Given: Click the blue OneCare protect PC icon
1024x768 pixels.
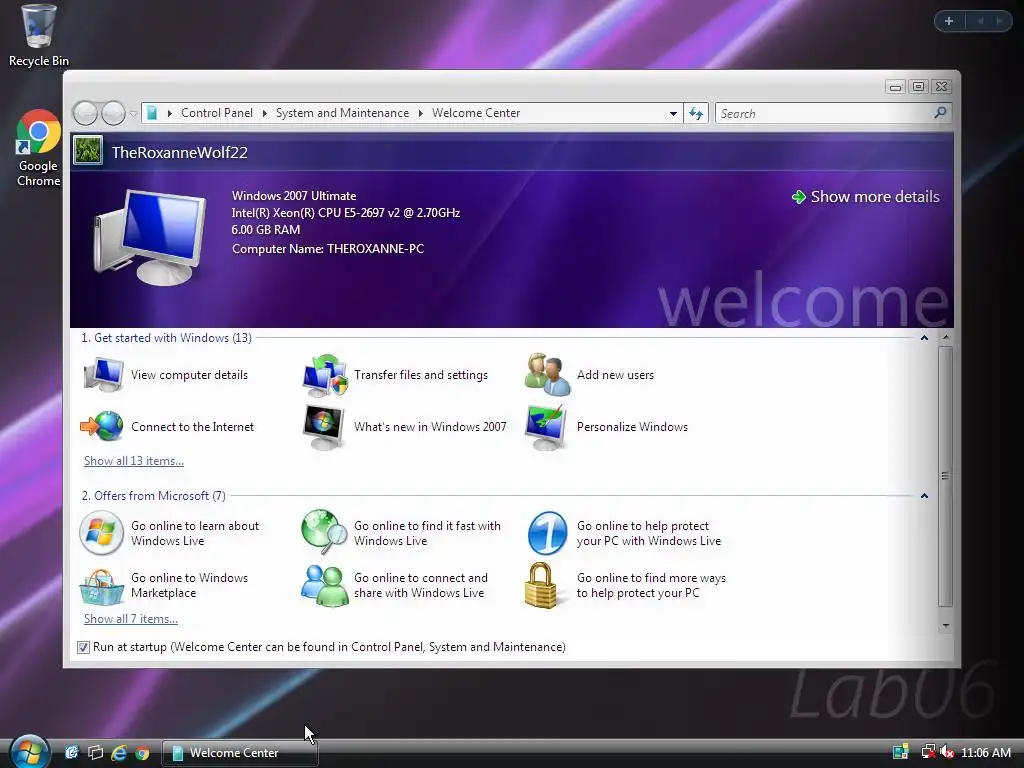Looking at the screenshot, I should coord(547,533).
